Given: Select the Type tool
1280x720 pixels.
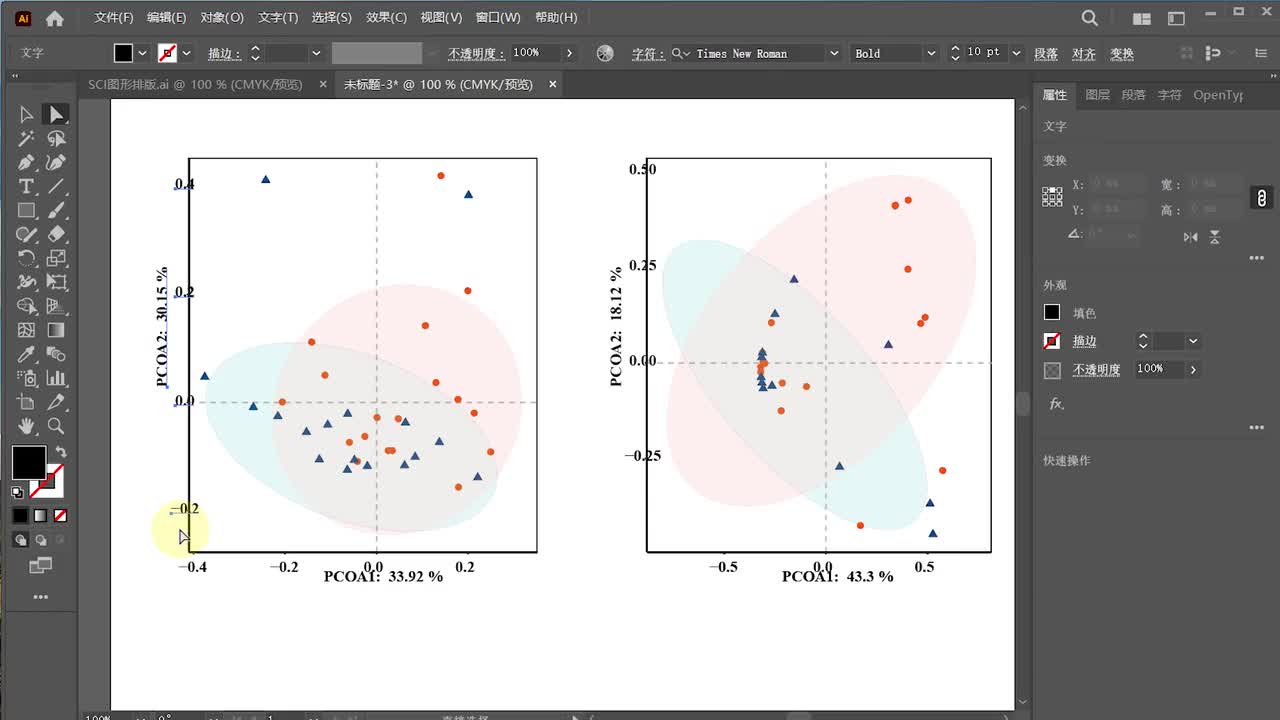Looking at the screenshot, I should pos(27,187).
